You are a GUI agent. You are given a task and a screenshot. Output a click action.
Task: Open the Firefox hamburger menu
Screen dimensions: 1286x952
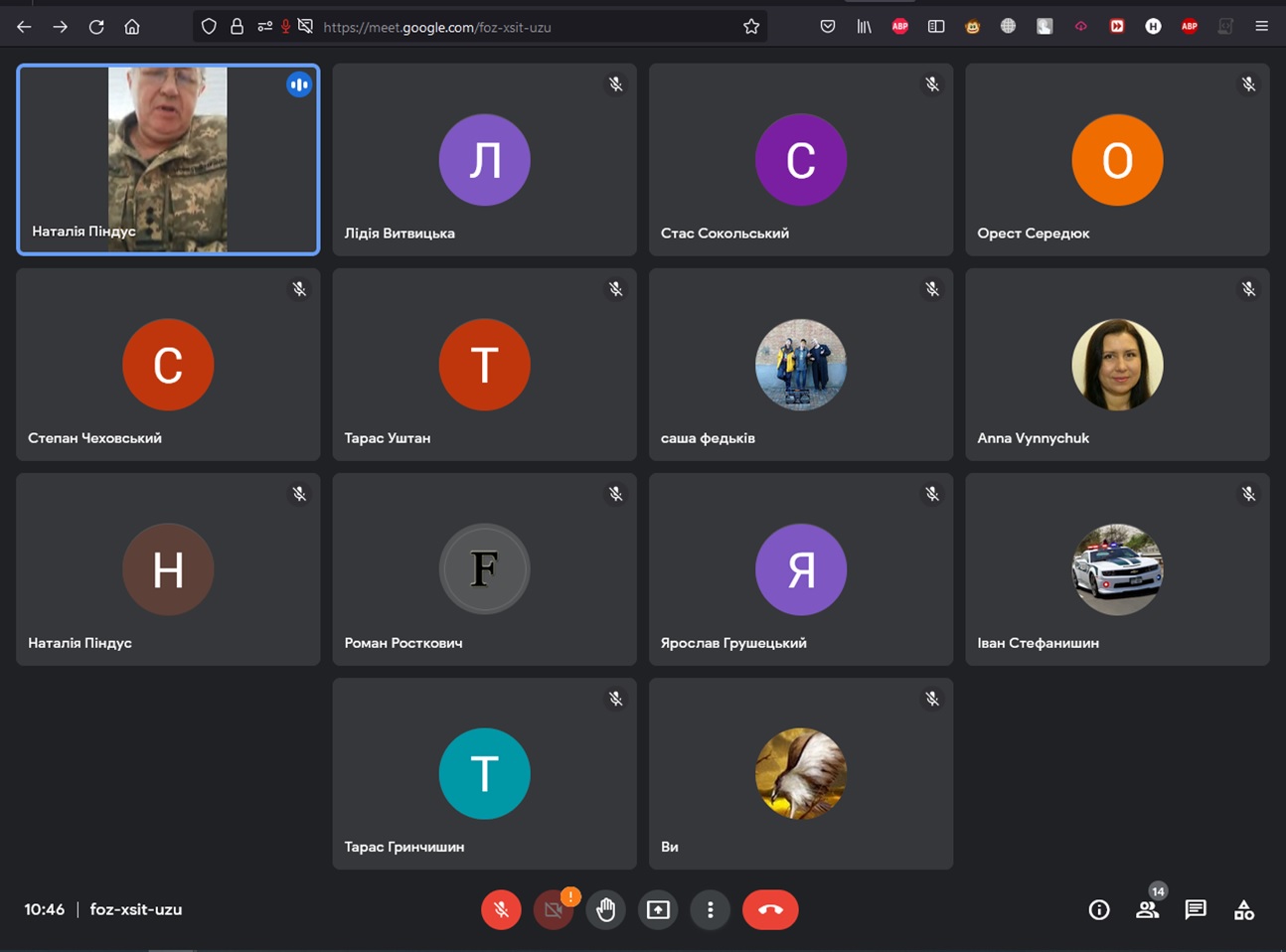(x=1261, y=27)
